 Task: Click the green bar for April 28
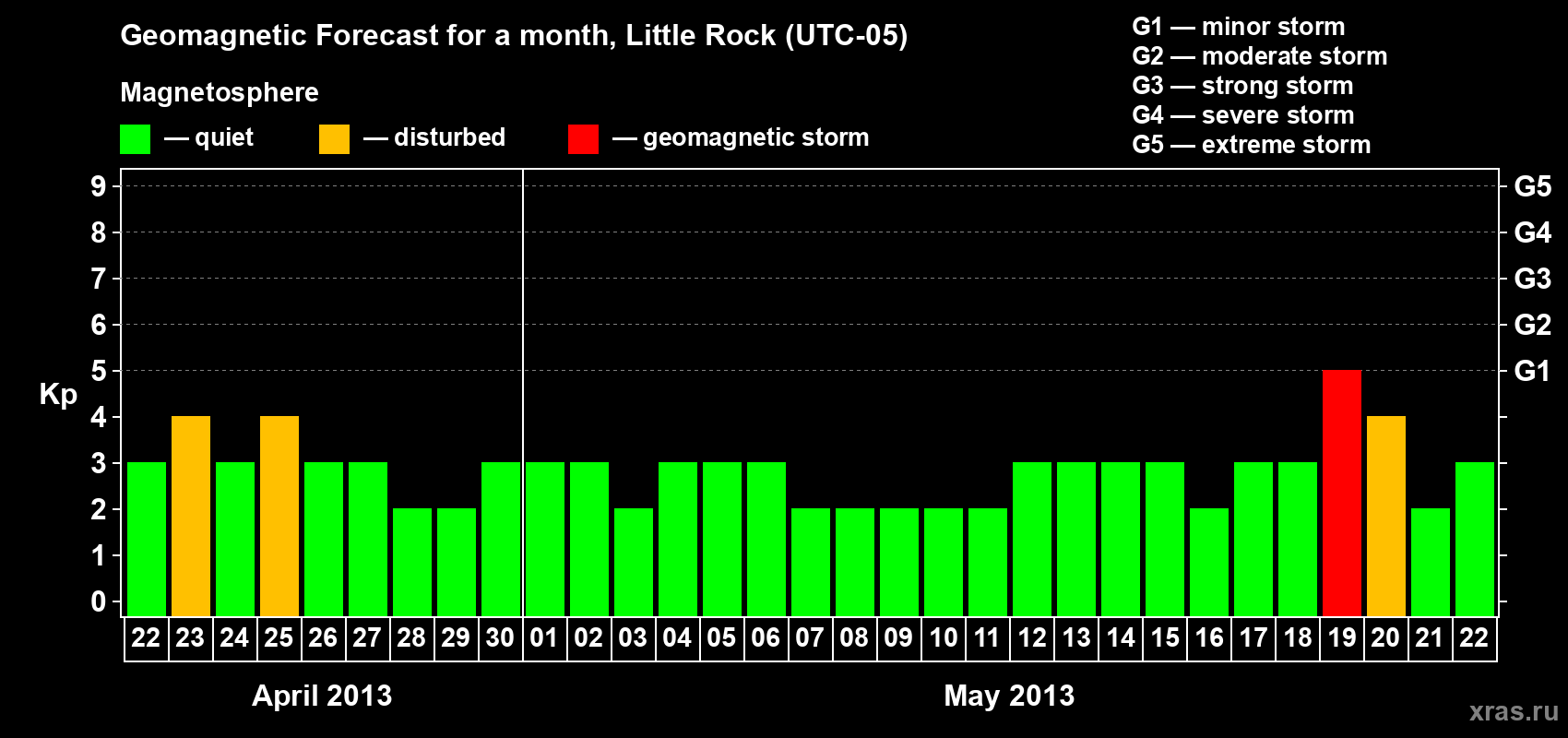pos(412,562)
